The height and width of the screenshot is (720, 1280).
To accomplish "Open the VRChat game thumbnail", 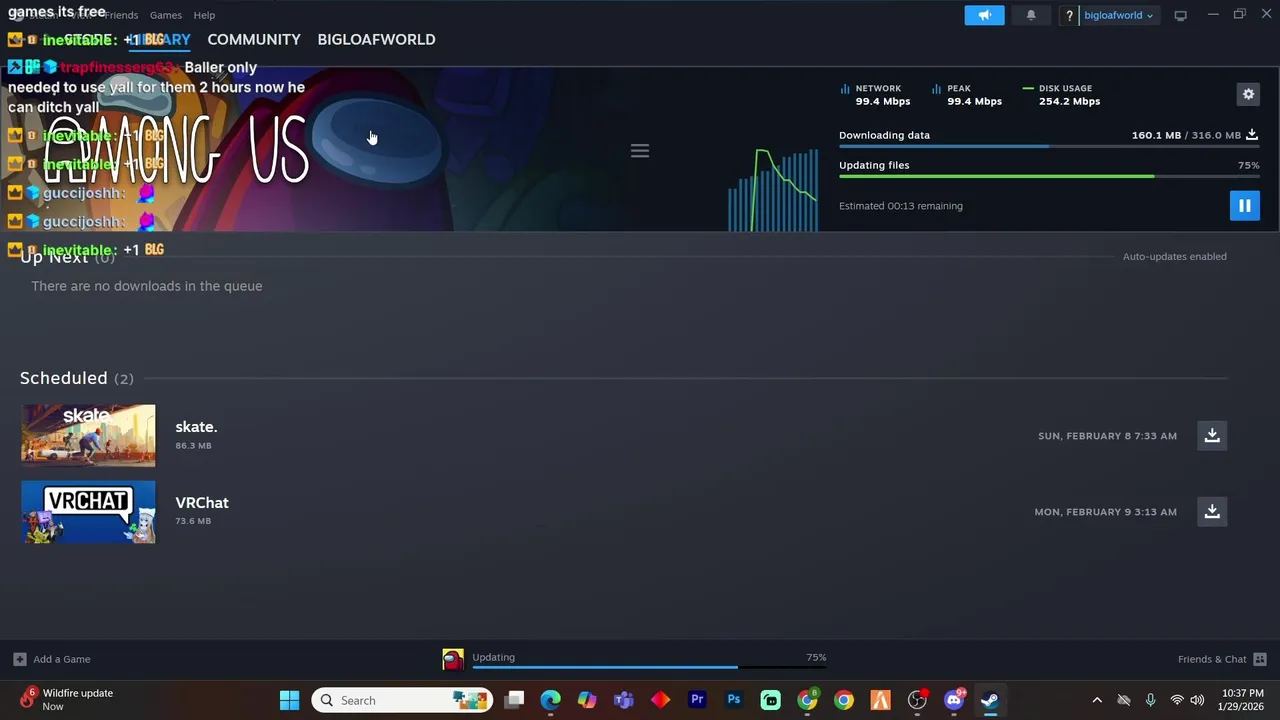I will [88, 511].
